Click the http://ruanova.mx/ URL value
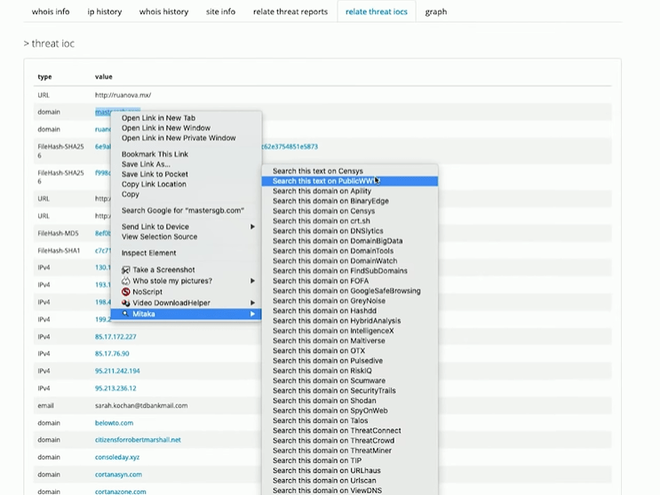Viewport: 660px width, 495px height. pyautogui.click(x=123, y=95)
